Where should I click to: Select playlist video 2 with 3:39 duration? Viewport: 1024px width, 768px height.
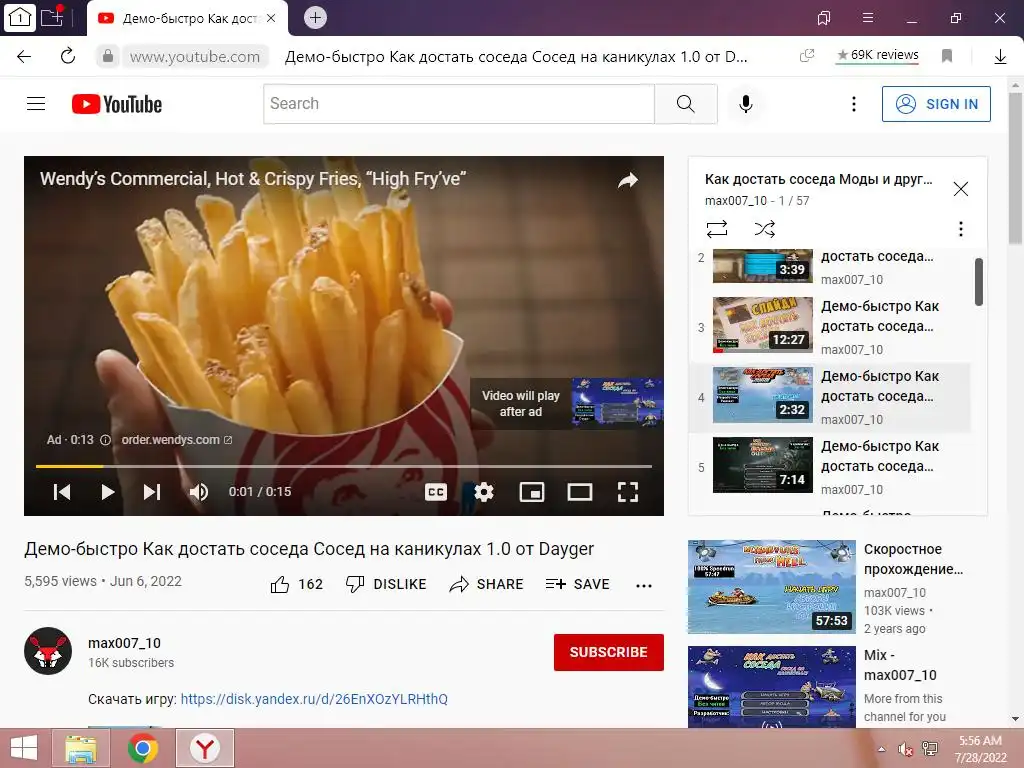click(831, 268)
